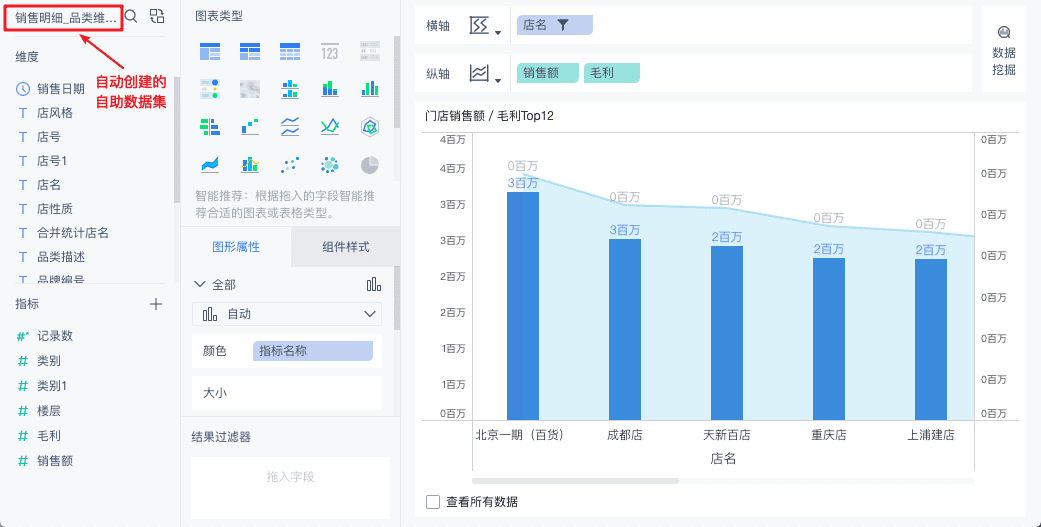Click the 指标名称 pill in 颜色
This screenshot has height=527, width=1041.
point(313,351)
